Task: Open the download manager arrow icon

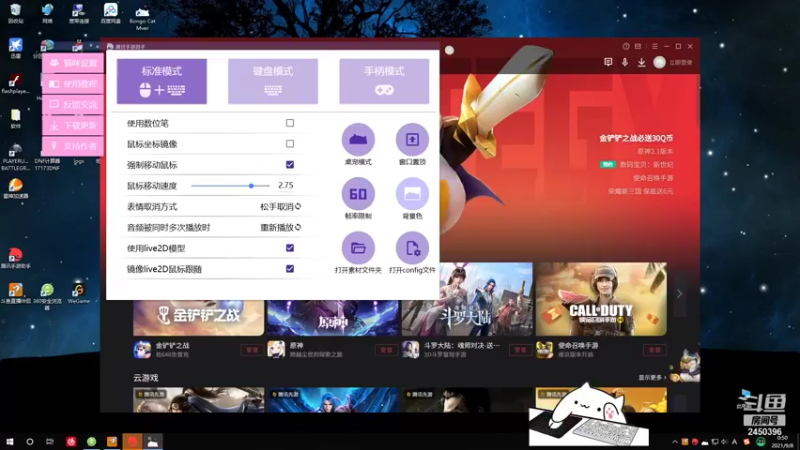Action: [x=641, y=62]
